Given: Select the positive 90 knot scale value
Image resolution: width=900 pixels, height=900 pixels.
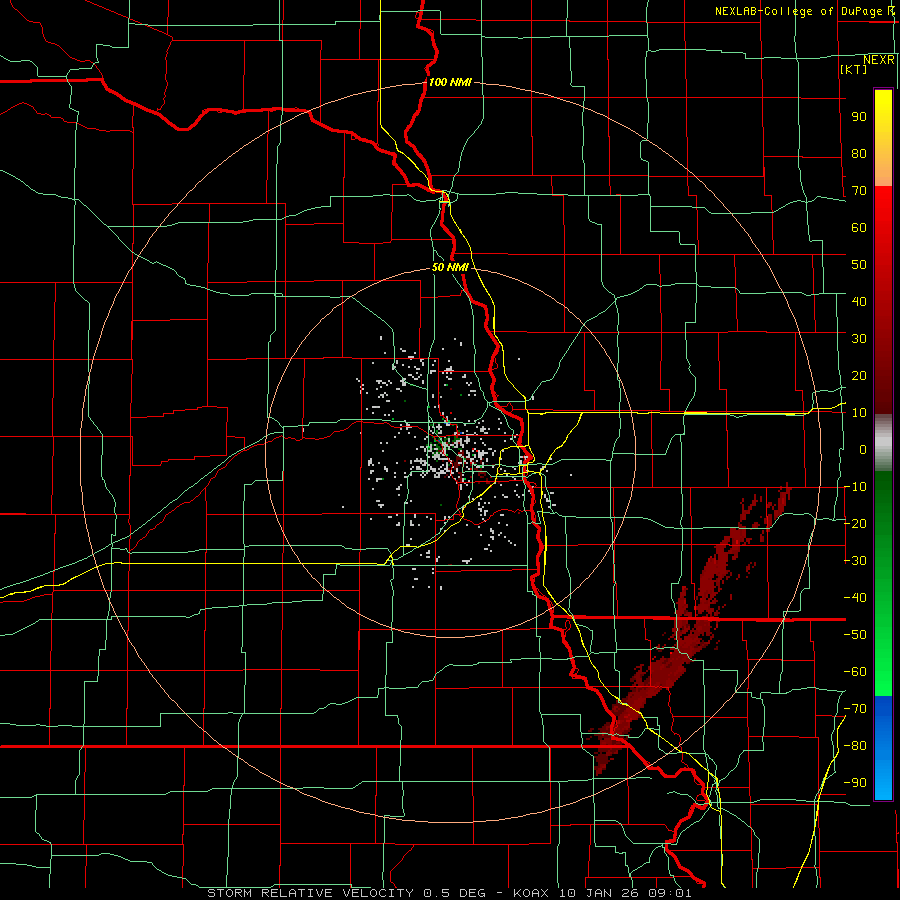Looking at the screenshot, I should click(x=859, y=117).
